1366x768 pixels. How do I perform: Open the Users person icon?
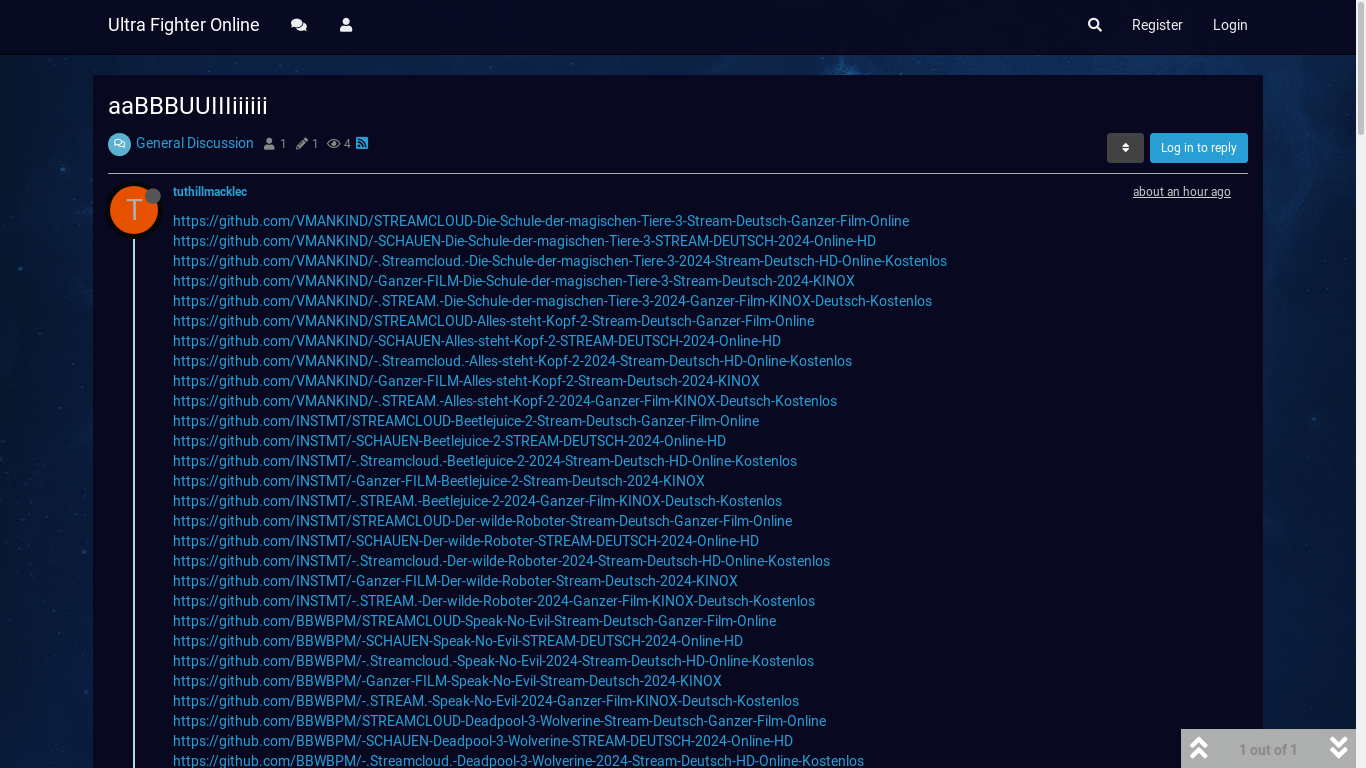point(346,25)
